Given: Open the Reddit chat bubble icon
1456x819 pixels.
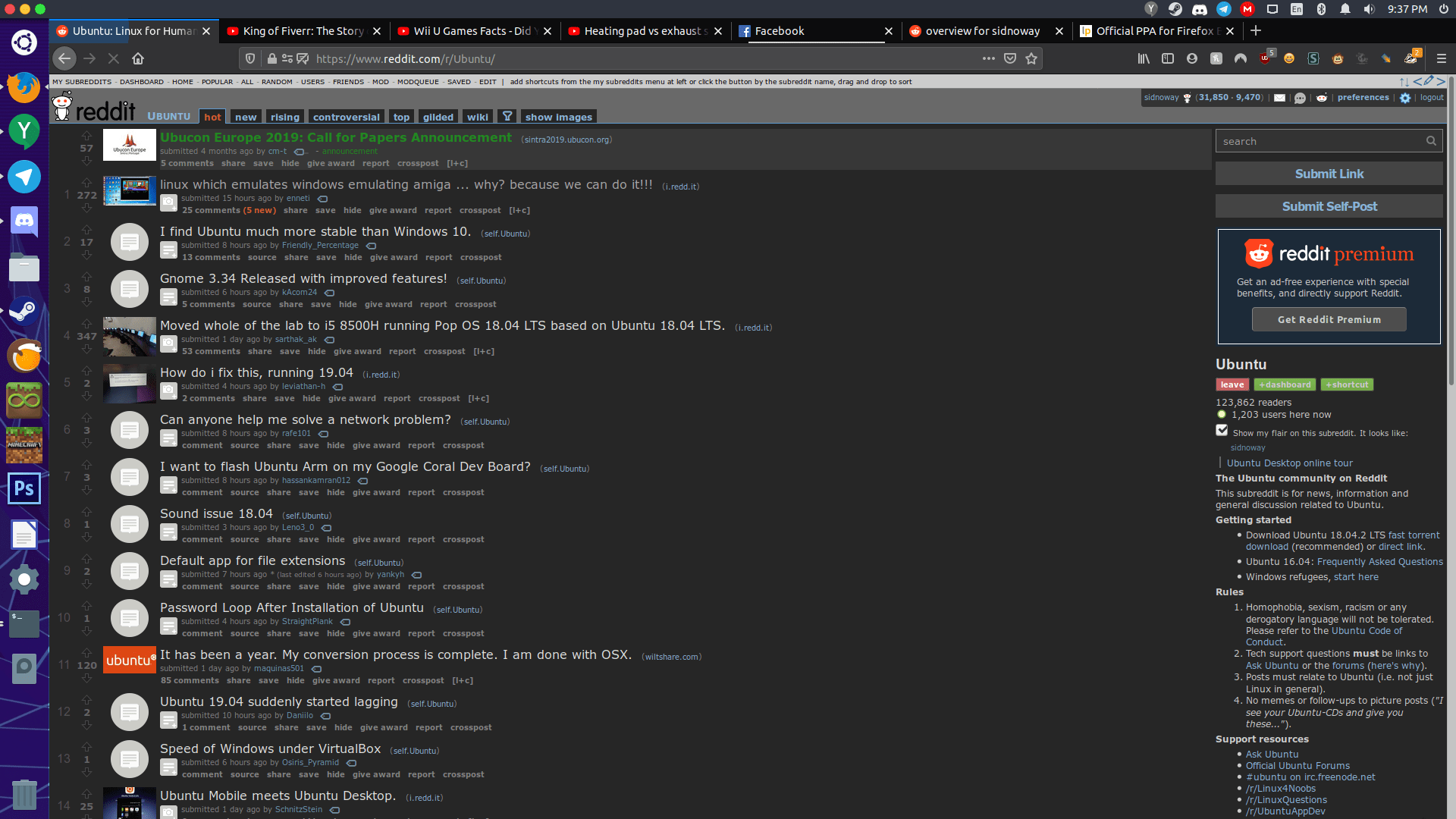Looking at the screenshot, I should (x=1300, y=98).
